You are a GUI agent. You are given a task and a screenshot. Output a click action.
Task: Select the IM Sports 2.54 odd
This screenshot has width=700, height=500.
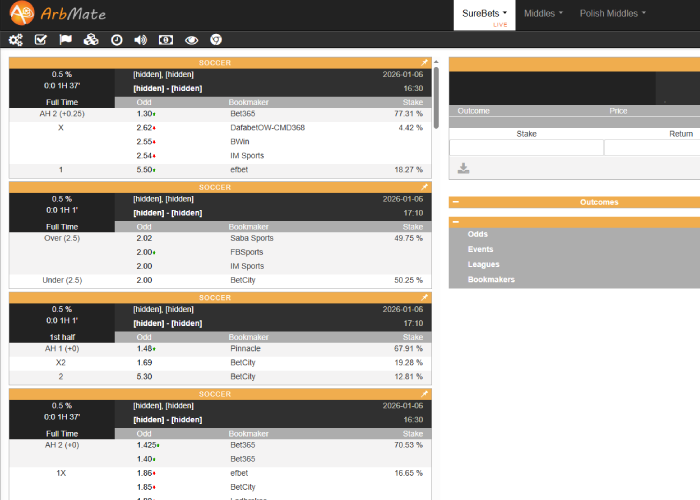click(146, 155)
